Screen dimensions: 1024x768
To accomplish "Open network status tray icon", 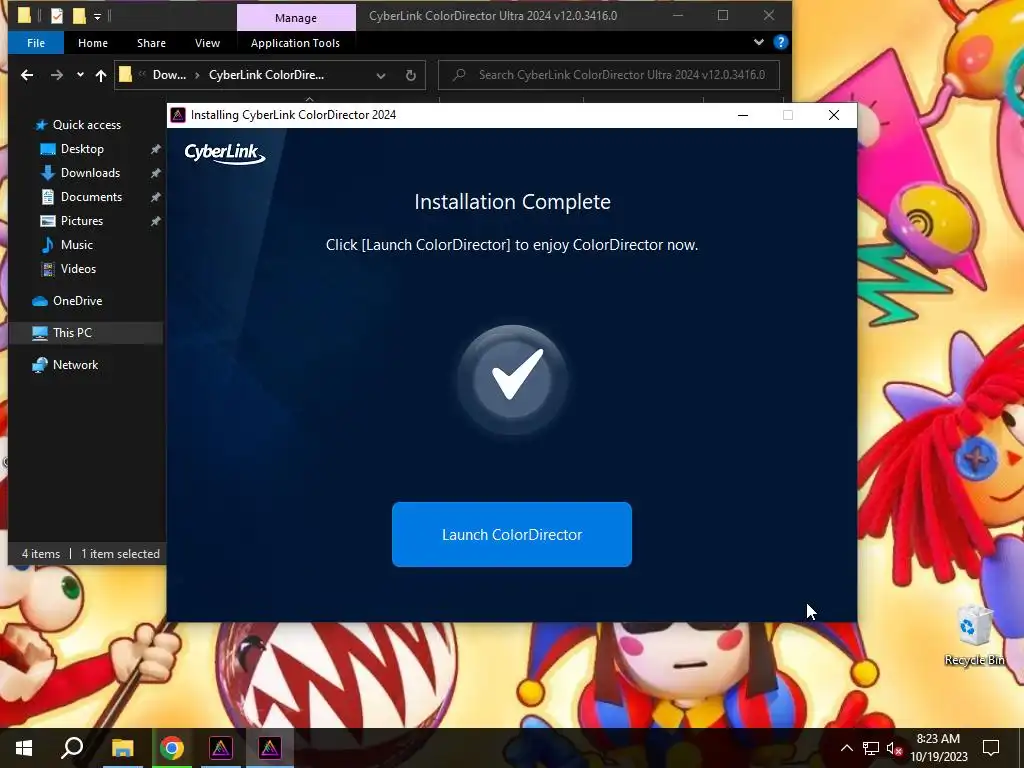I will pyautogui.click(x=871, y=748).
